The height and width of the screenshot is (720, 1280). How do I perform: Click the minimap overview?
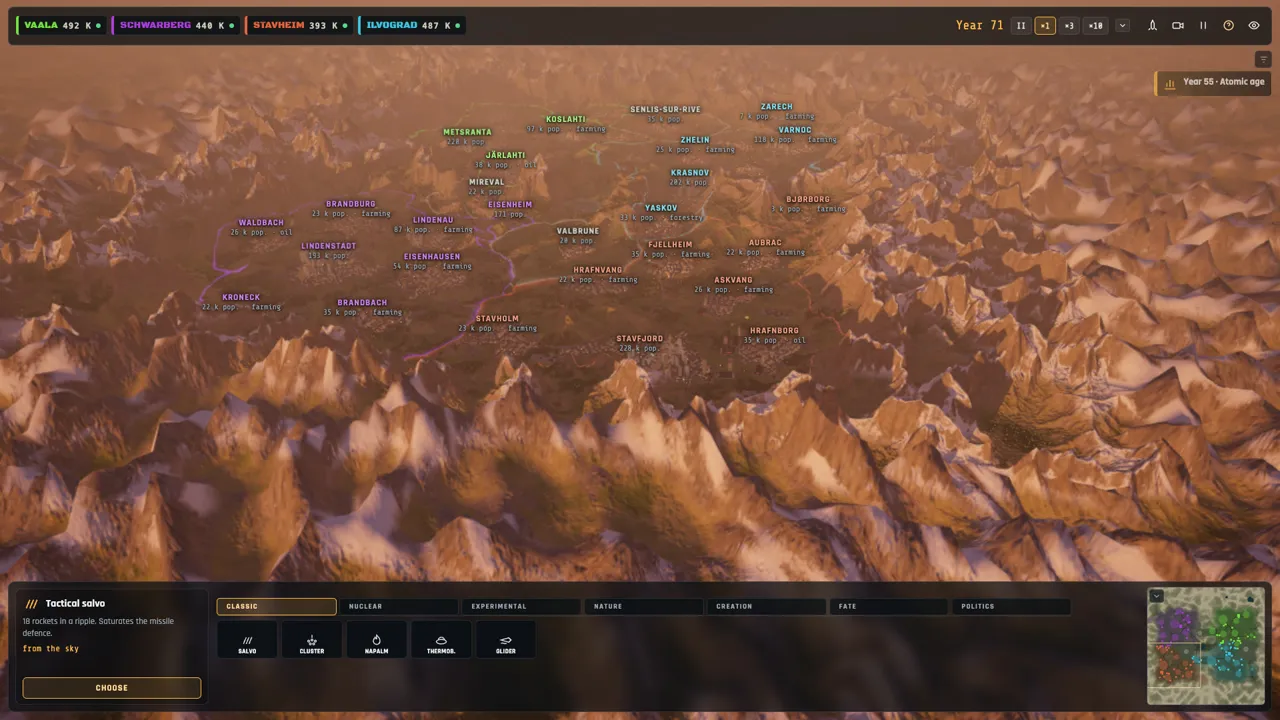[1206, 647]
